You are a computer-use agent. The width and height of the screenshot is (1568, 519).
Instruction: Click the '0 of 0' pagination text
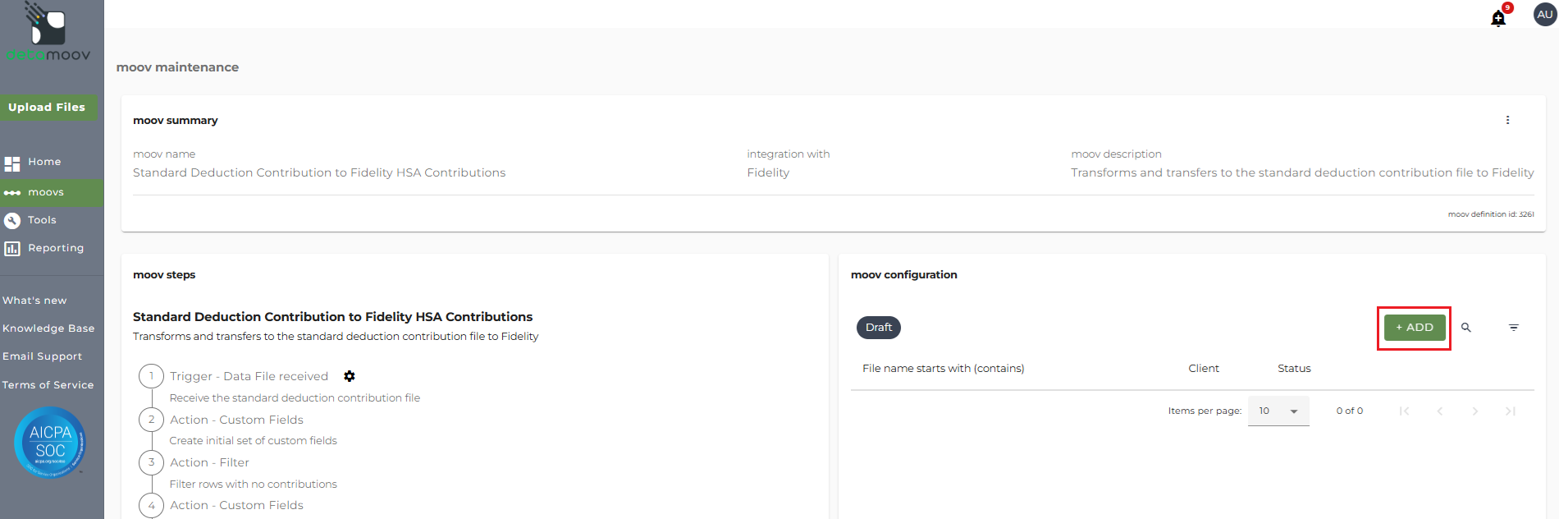coord(1349,411)
